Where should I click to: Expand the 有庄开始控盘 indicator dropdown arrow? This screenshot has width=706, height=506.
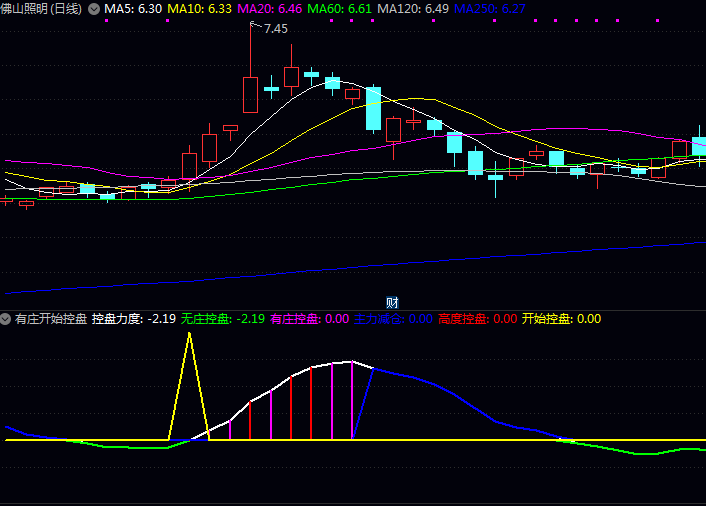(x=6, y=319)
